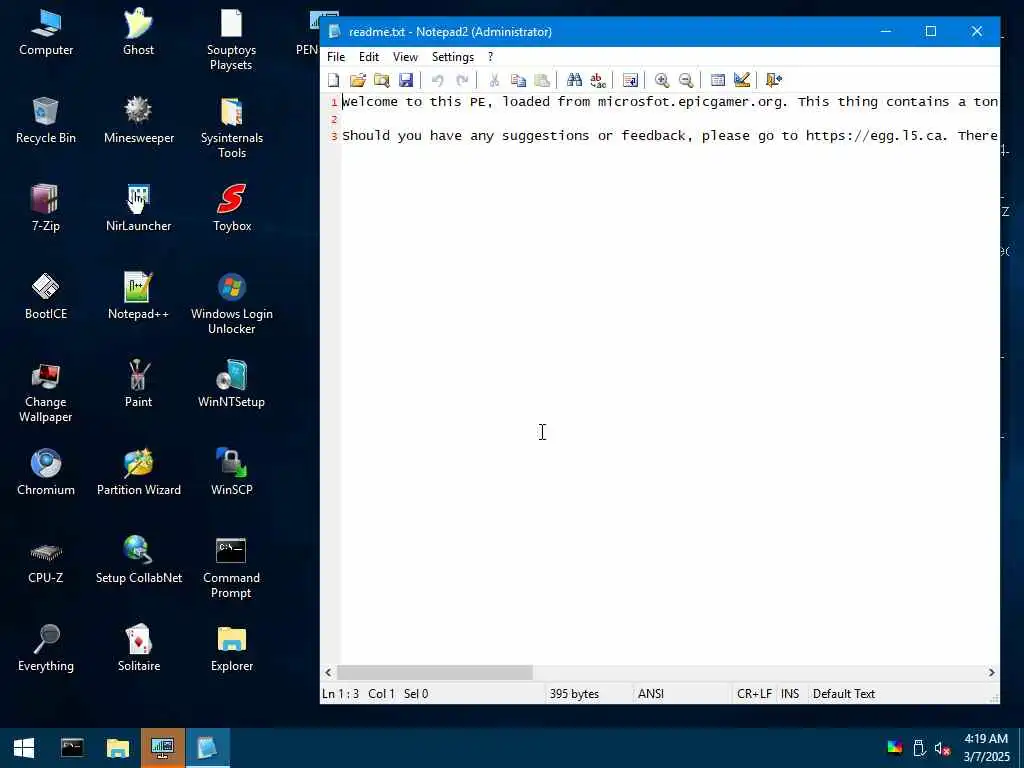
Task: Click the scroll right arrow
Action: click(991, 672)
